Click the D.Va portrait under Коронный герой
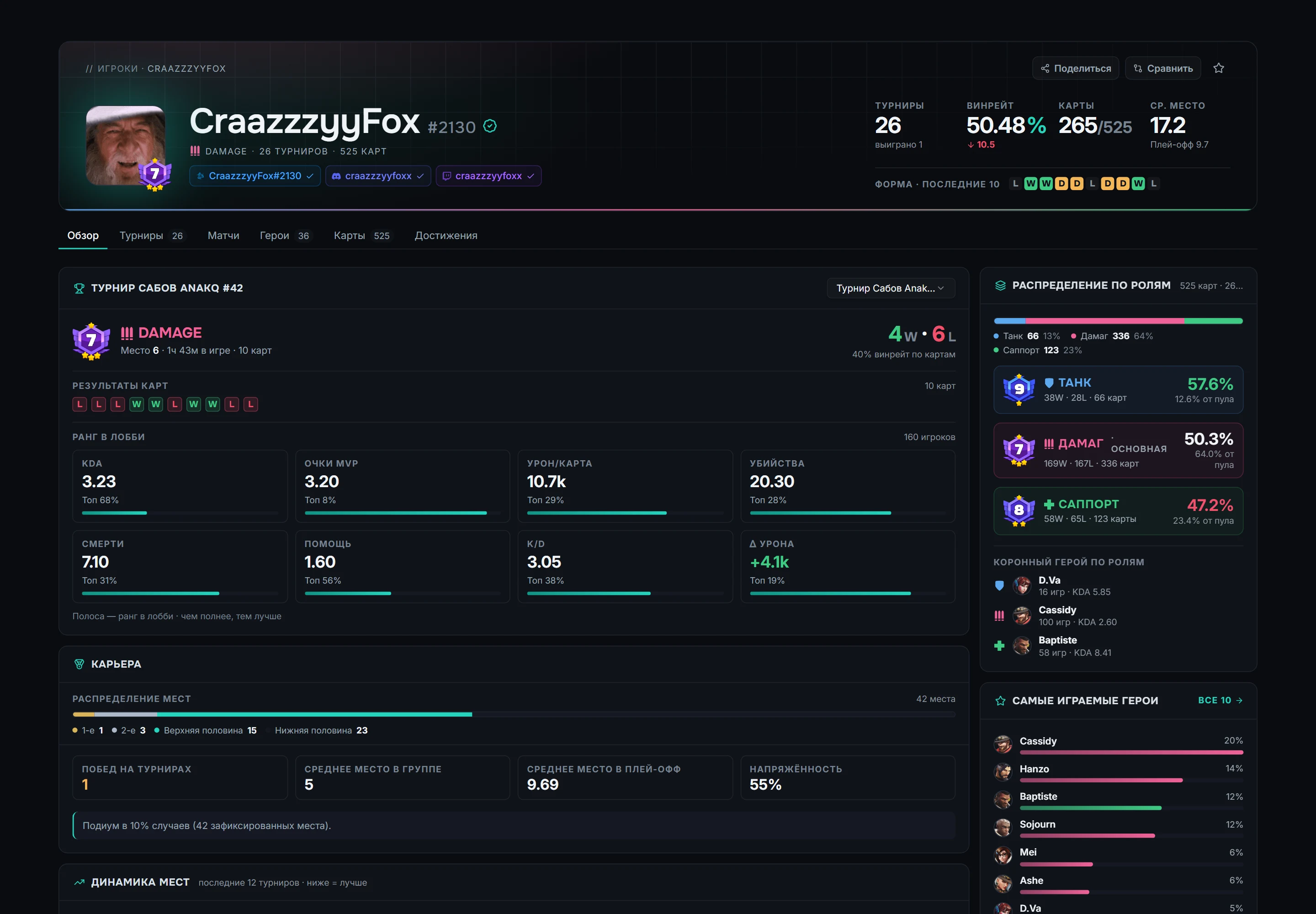 (1022, 586)
